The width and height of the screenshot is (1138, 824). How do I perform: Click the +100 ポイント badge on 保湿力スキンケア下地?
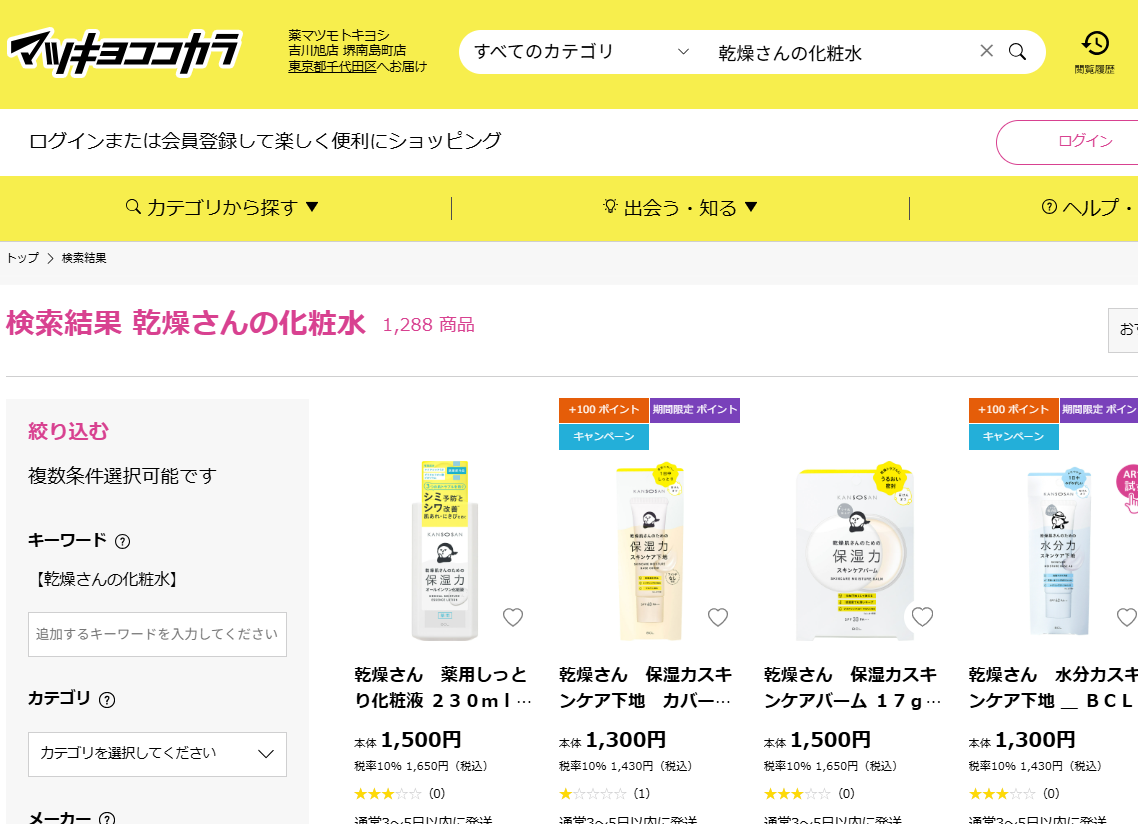click(604, 410)
